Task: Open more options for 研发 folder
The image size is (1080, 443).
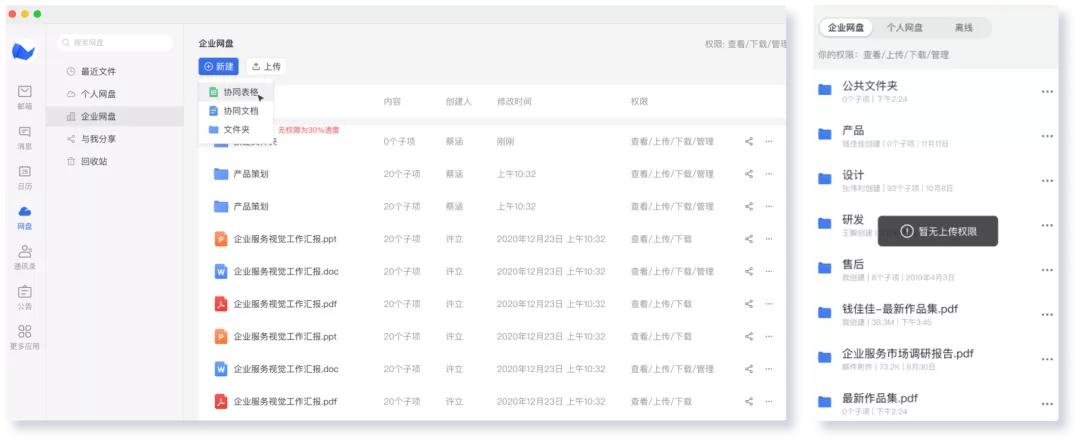Action: pos(1047,225)
